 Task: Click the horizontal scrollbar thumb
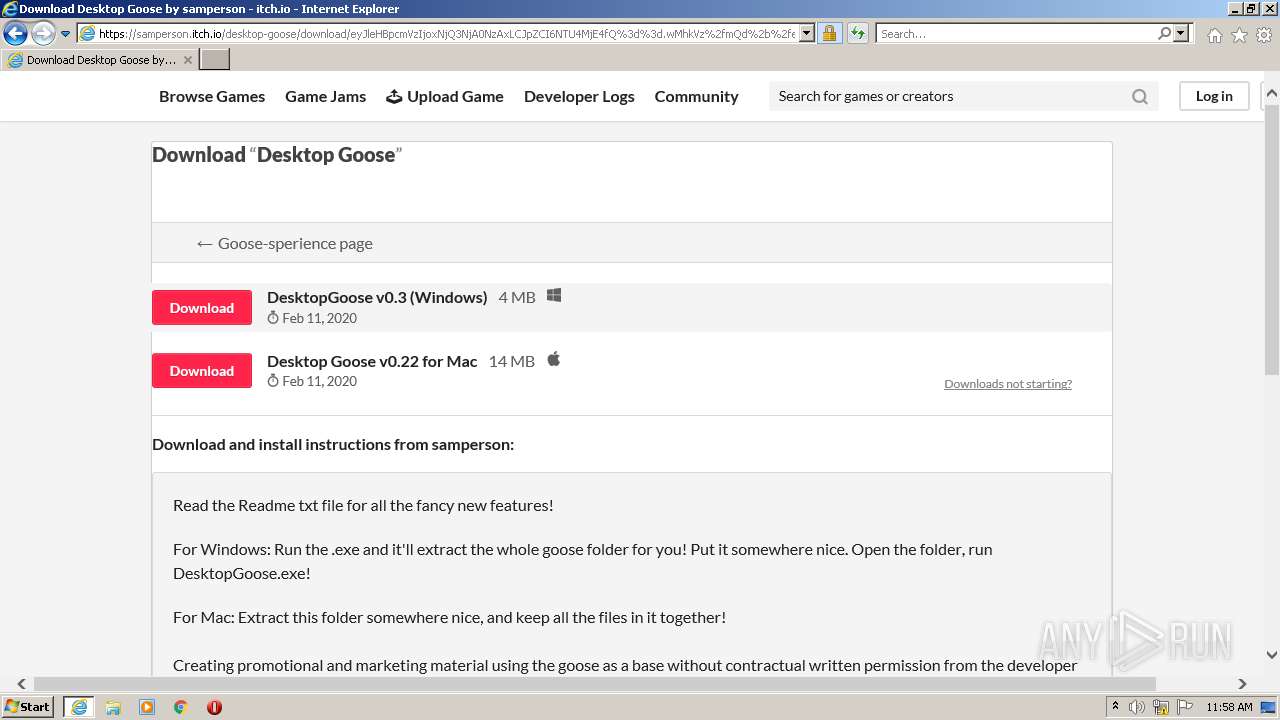[x=595, y=684]
